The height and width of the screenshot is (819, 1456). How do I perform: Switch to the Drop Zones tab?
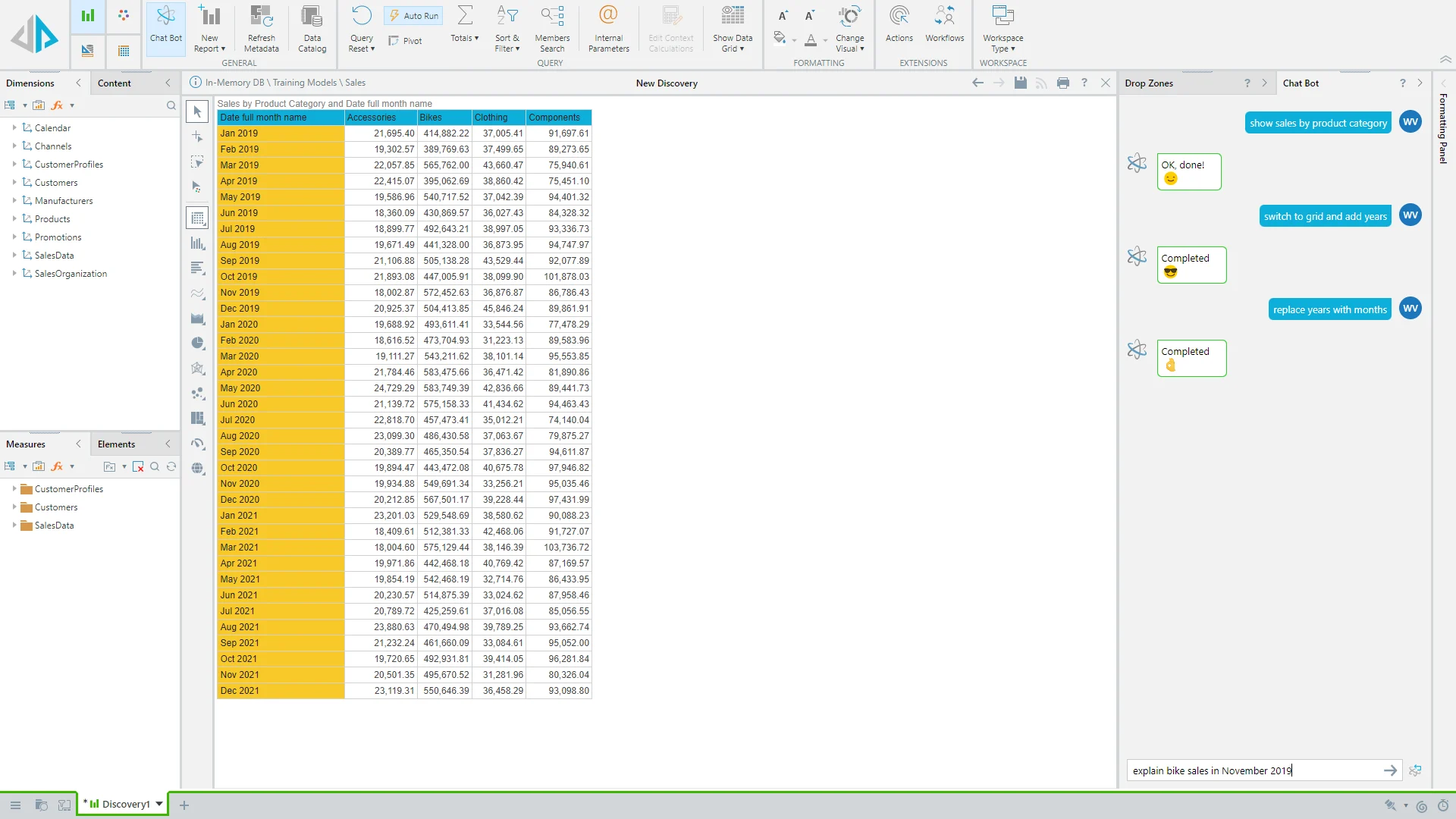[1149, 83]
